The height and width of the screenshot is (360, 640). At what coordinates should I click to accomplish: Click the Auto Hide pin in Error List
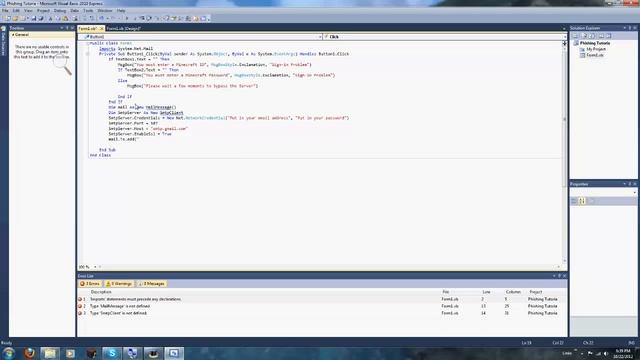click(560, 276)
